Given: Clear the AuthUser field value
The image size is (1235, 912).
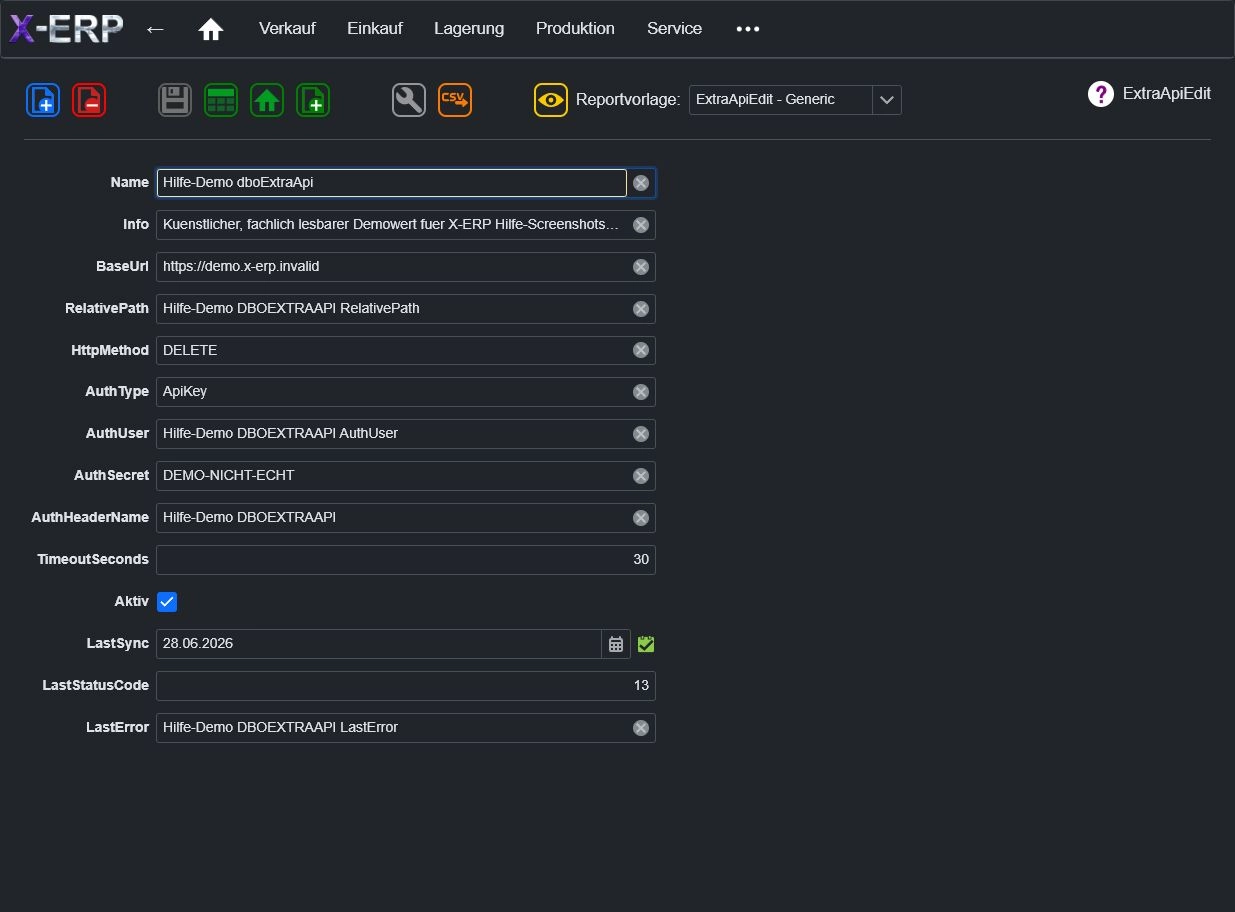Looking at the screenshot, I should click(641, 434).
